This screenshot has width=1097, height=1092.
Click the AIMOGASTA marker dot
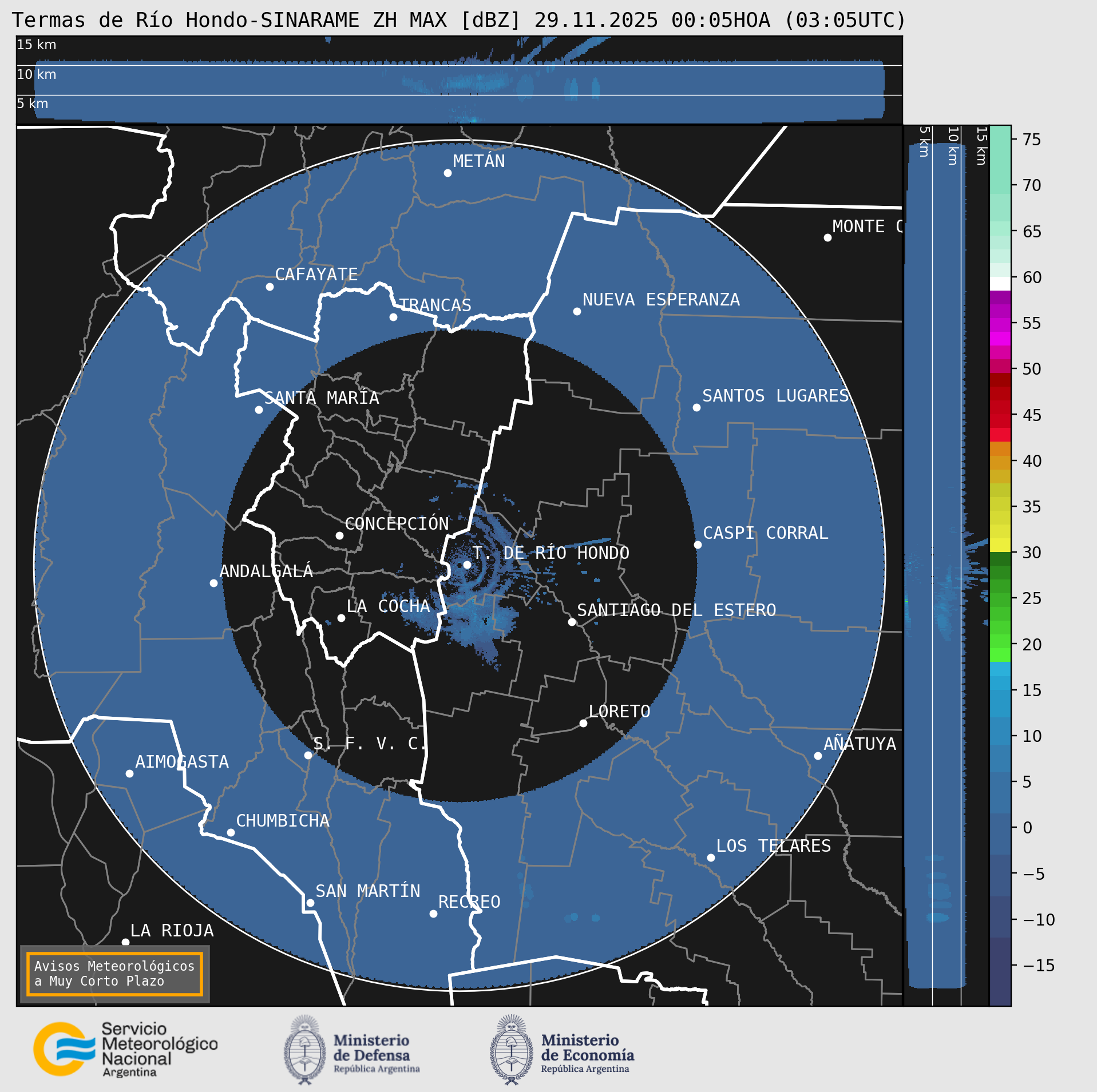point(129,773)
